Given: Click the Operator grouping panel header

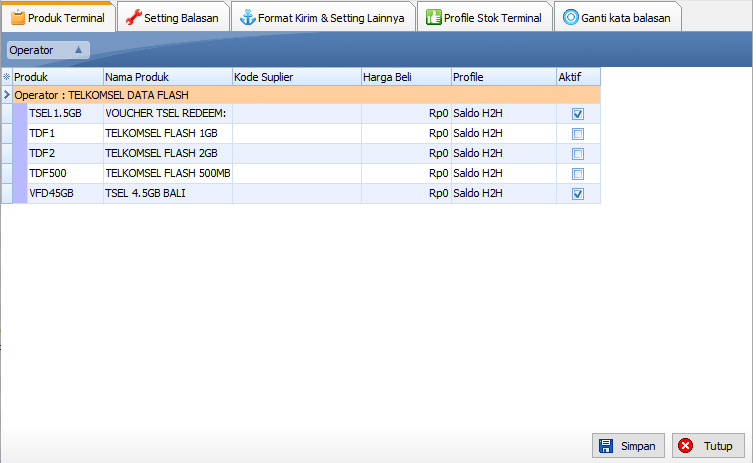Looking at the screenshot, I should point(48,50).
